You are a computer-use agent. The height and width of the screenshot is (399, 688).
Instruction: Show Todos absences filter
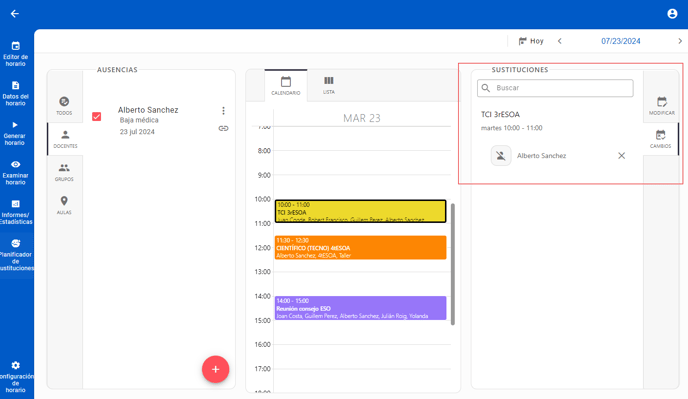[x=64, y=105]
